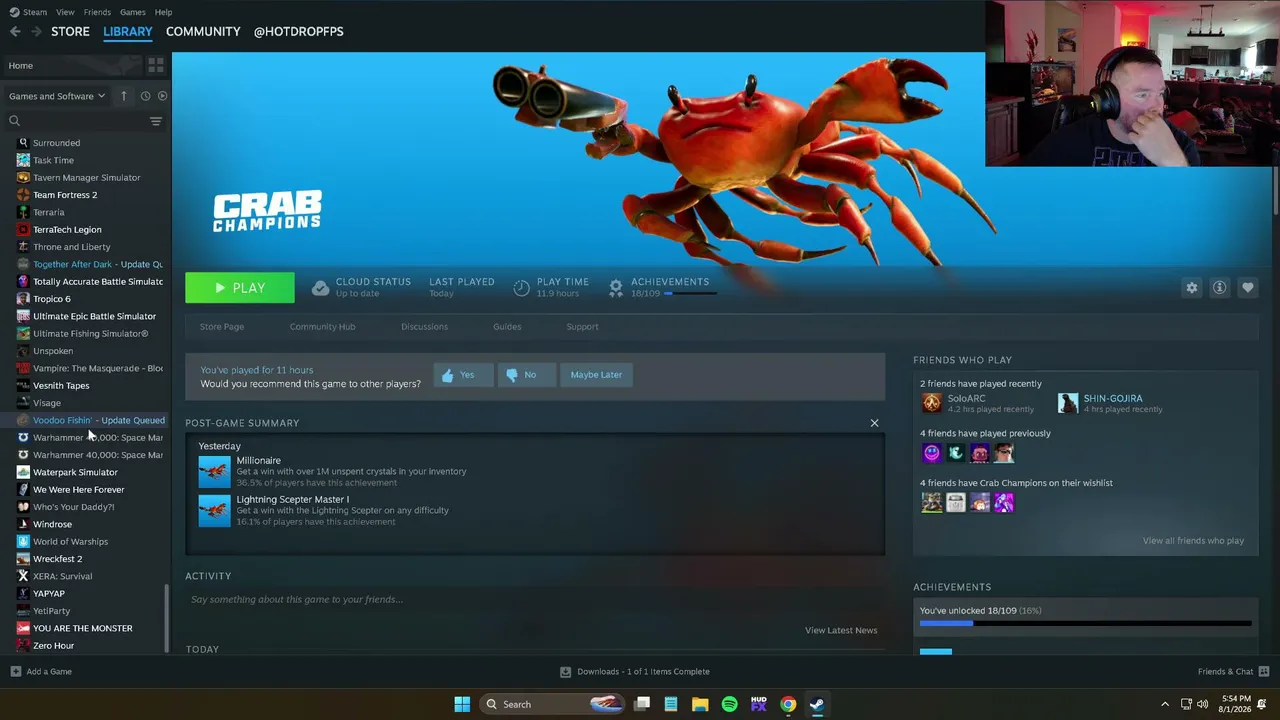This screenshot has height=720, width=1280.
Task: Type in the activity say-something field
Action: click(x=535, y=600)
